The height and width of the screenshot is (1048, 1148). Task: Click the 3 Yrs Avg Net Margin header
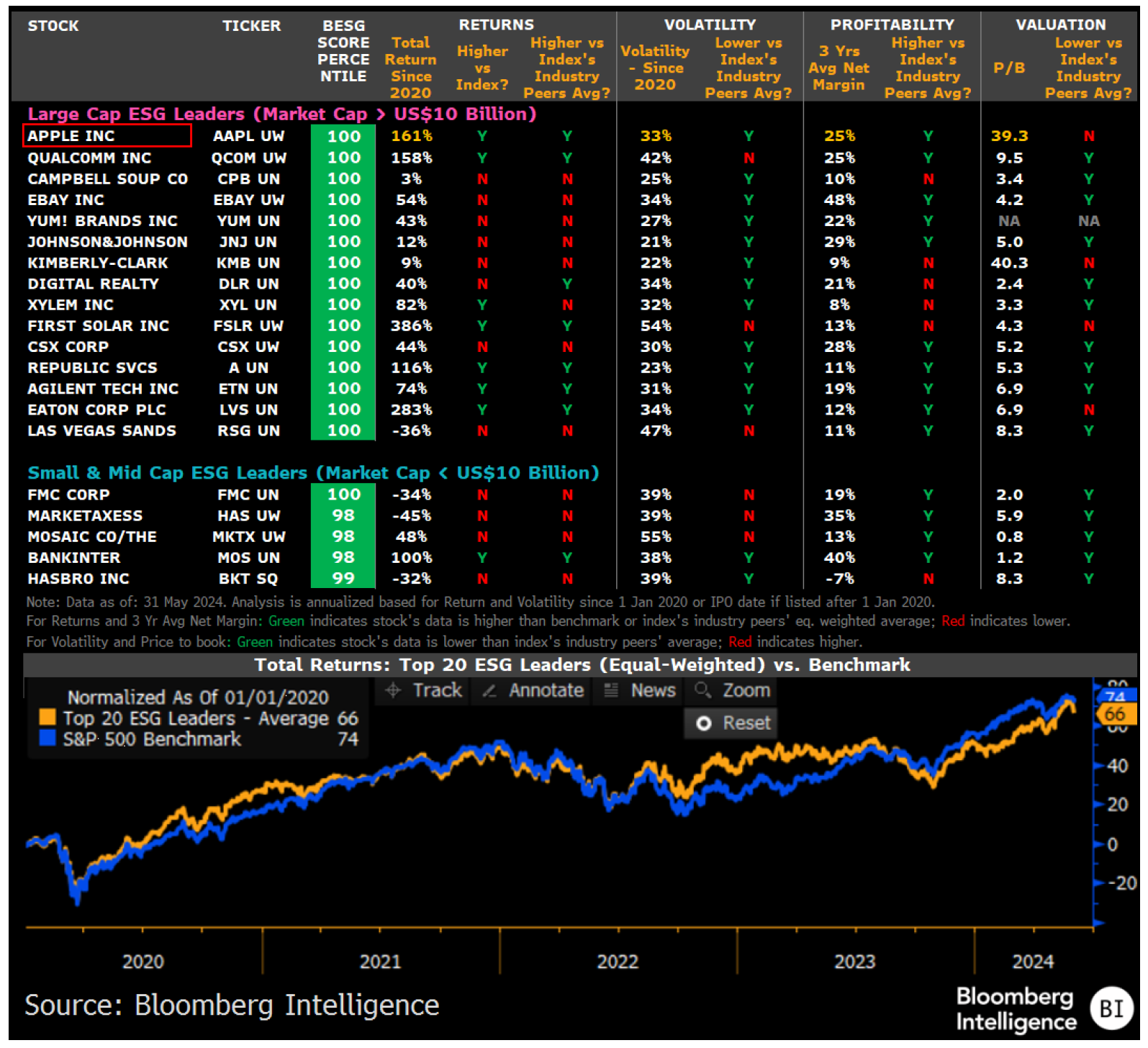(x=839, y=68)
